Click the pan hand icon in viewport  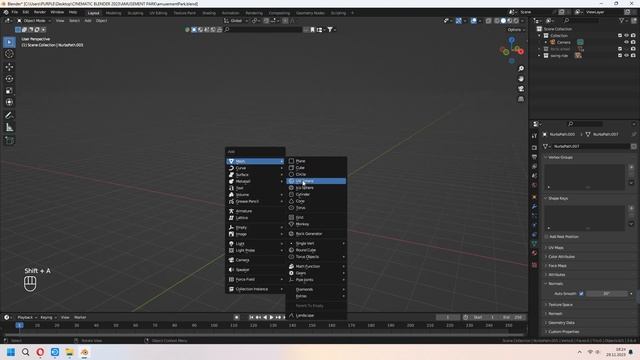click(x=521, y=79)
